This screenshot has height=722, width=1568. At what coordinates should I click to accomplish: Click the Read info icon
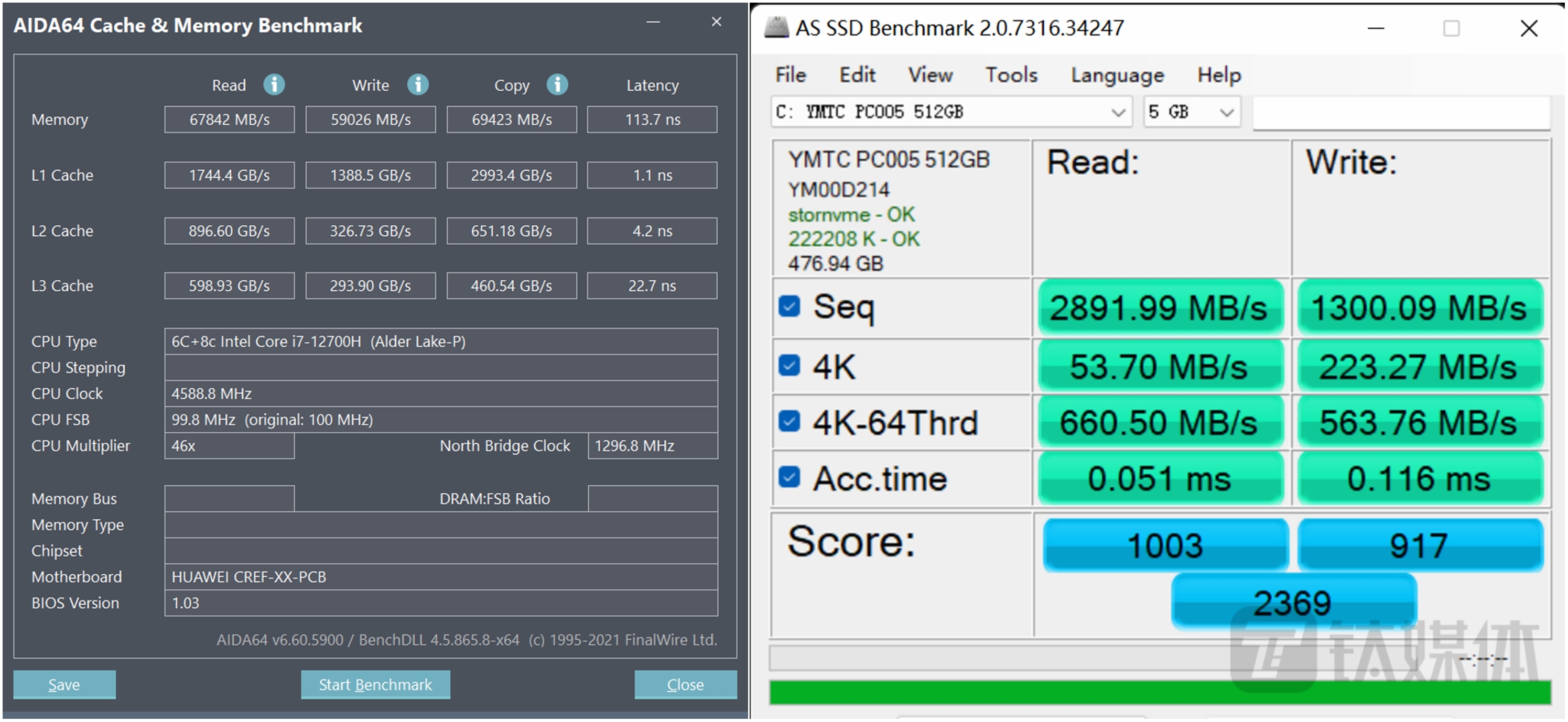tap(274, 84)
